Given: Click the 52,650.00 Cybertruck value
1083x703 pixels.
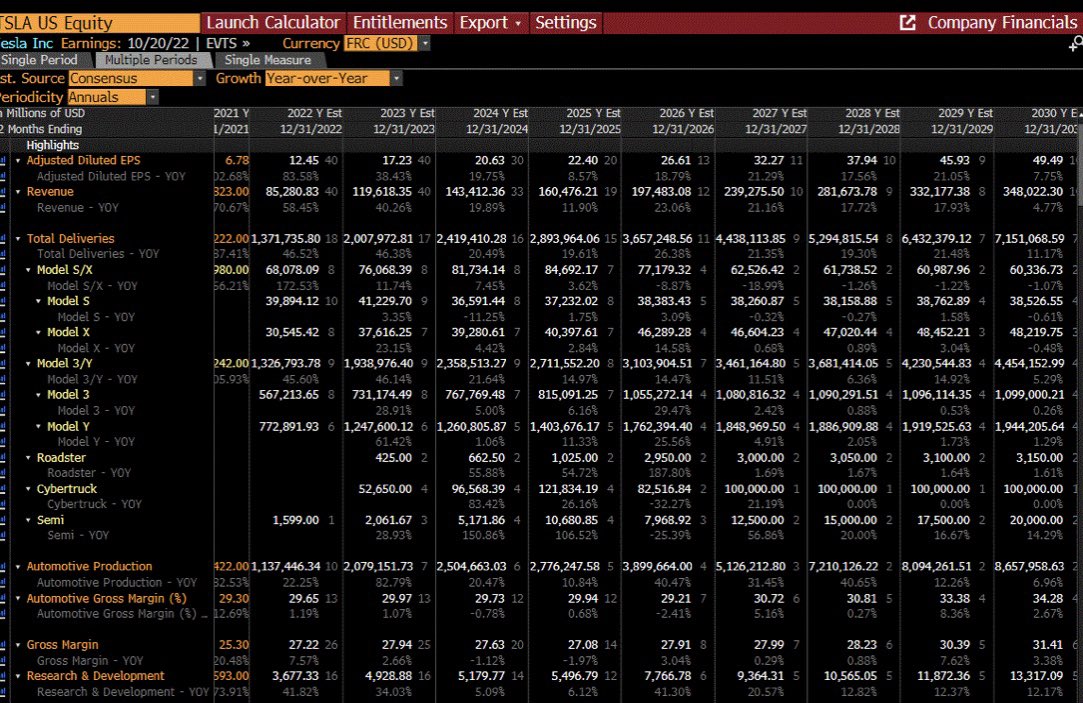Looking at the screenshot, I should tap(385, 489).
